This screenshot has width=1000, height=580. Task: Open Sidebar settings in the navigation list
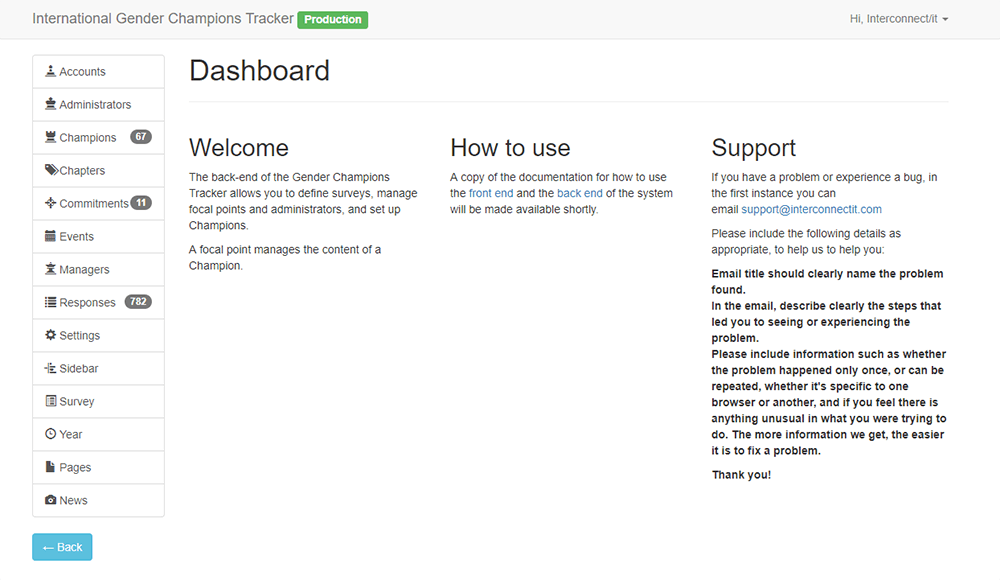click(x=78, y=369)
